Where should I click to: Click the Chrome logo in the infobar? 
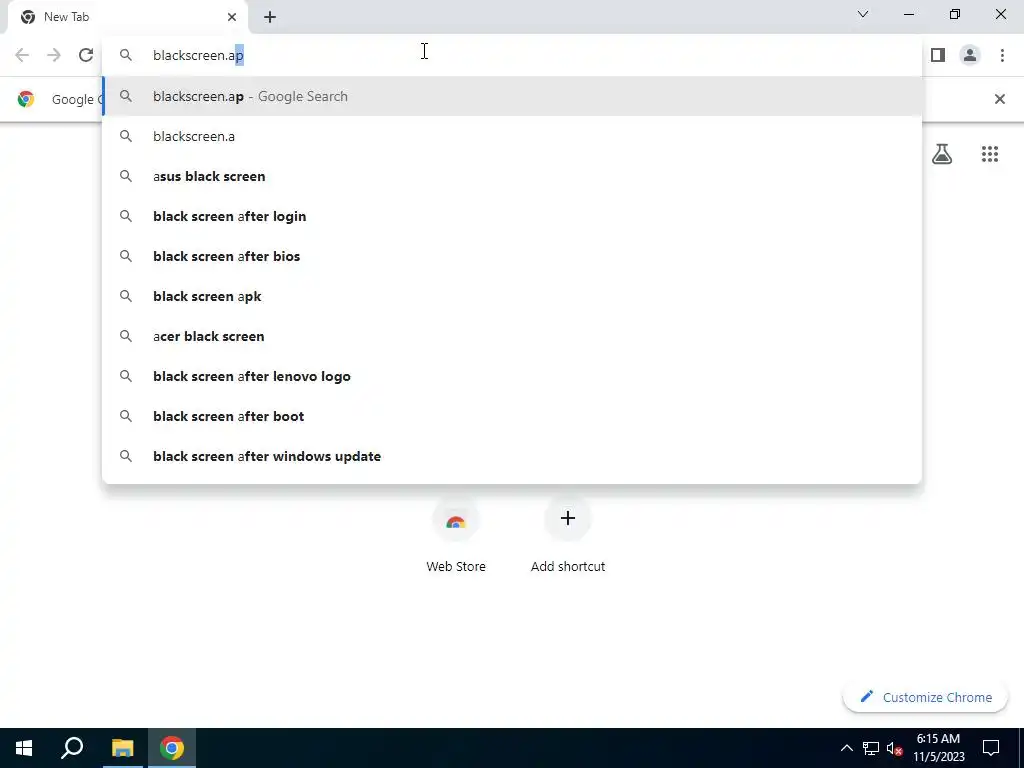(x=26, y=99)
